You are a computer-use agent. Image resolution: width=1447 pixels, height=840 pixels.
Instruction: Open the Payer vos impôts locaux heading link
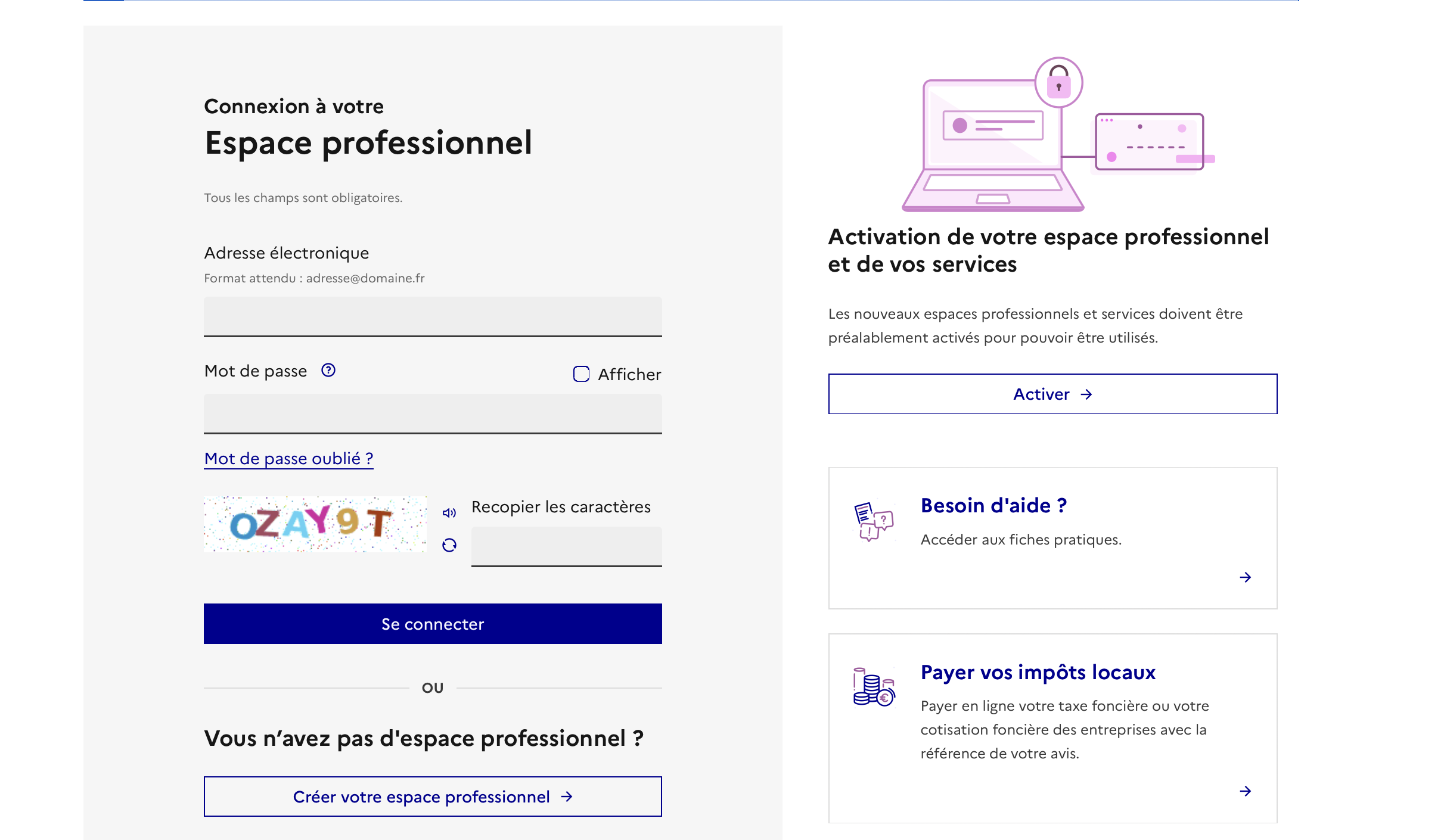click(1038, 672)
